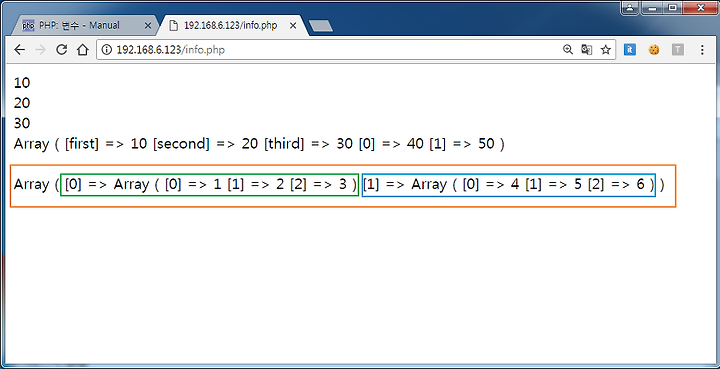Bookmark this page with the star
Viewport: 720px width, 369px height.
[x=606, y=50]
